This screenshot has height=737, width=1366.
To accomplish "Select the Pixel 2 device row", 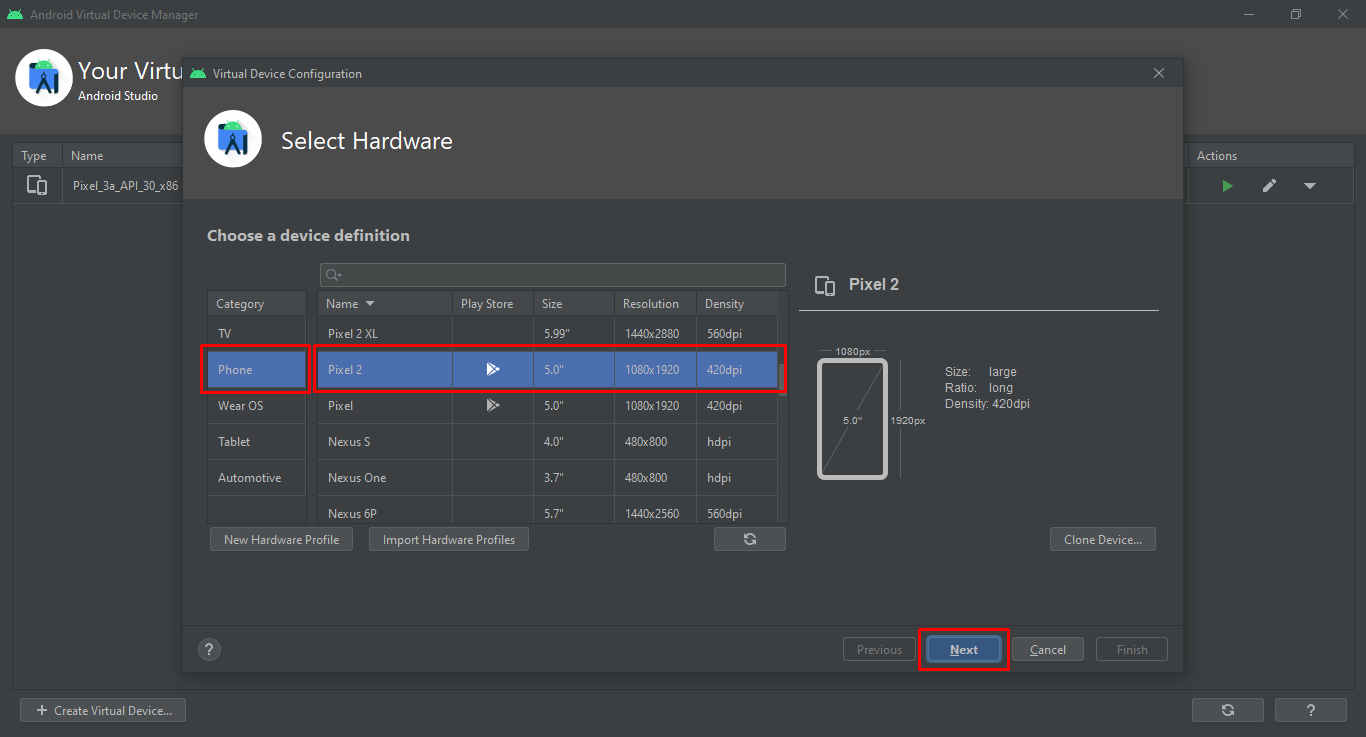I will click(x=548, y=369).
